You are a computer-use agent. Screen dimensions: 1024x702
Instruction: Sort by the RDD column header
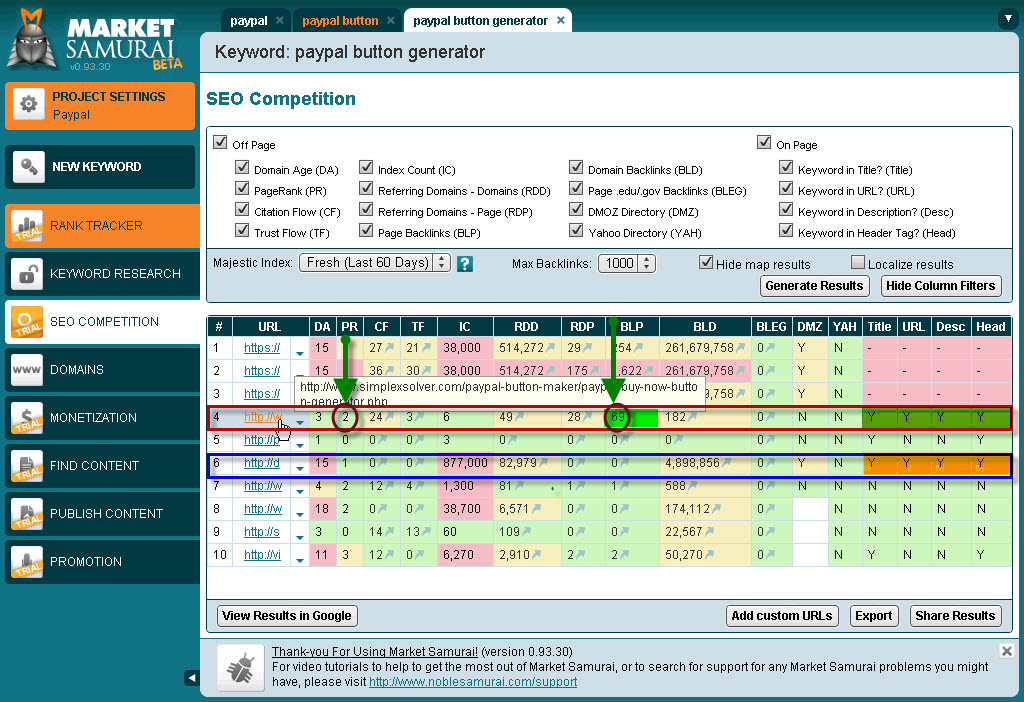coord(526,327)
